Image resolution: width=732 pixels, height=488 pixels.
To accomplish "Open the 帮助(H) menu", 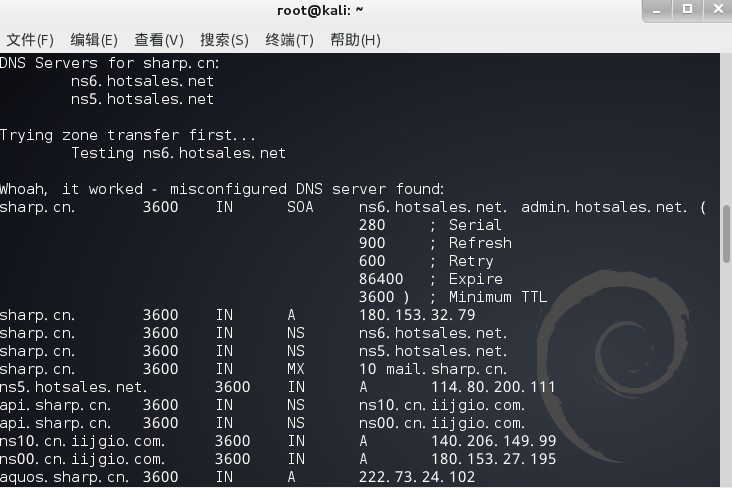I will 355,40.
